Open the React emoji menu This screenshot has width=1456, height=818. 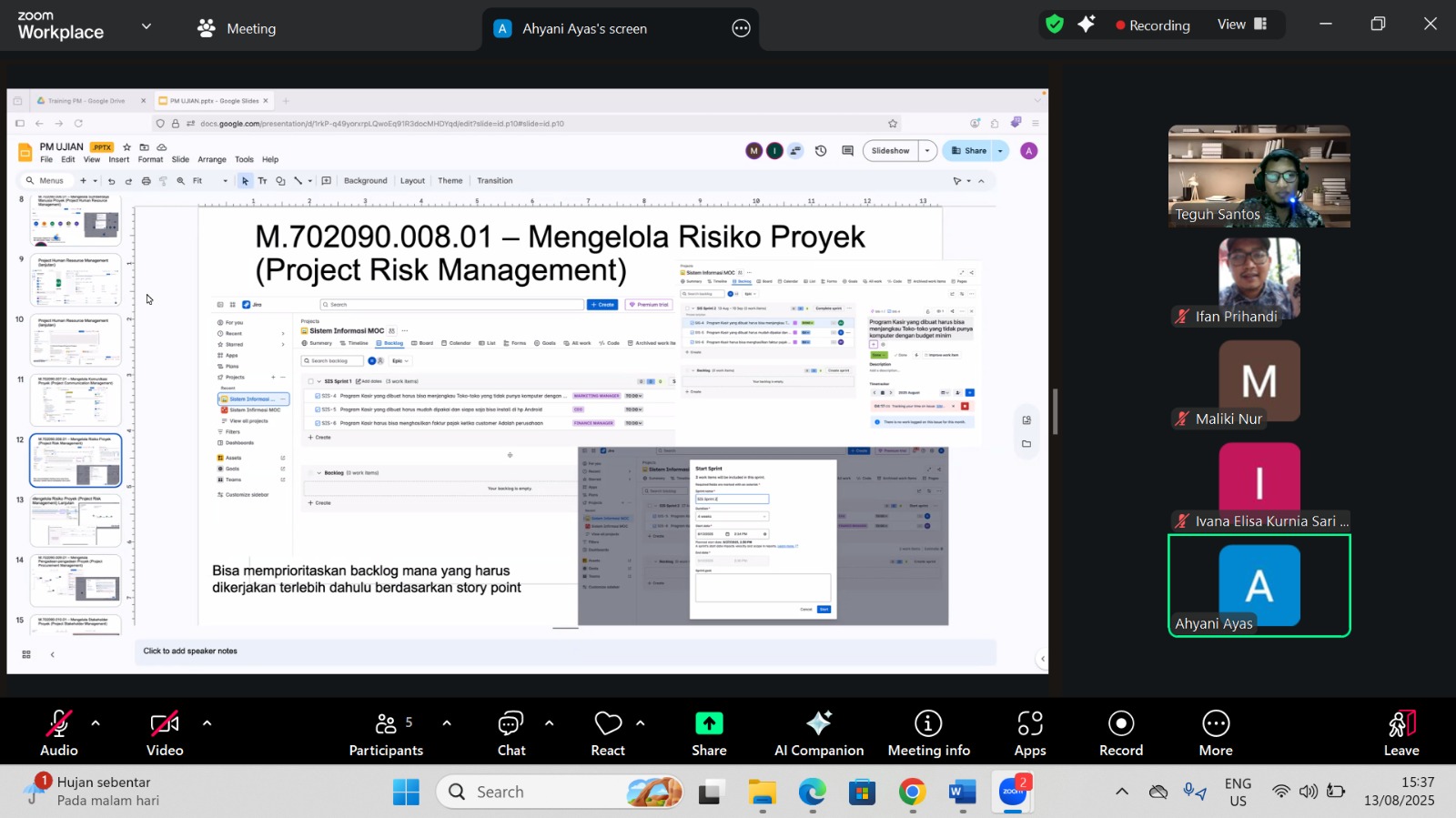pyautogui.click(x=608, y=732)
